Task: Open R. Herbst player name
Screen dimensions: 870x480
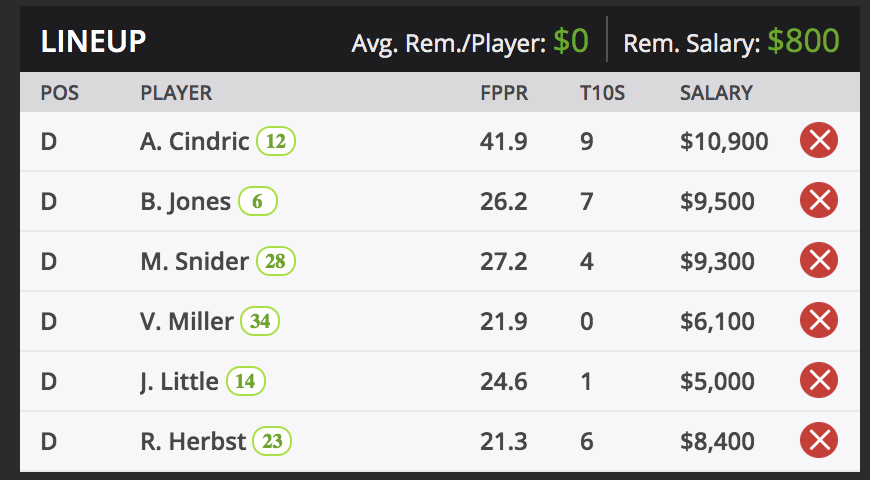Action: tap(193, 442)
